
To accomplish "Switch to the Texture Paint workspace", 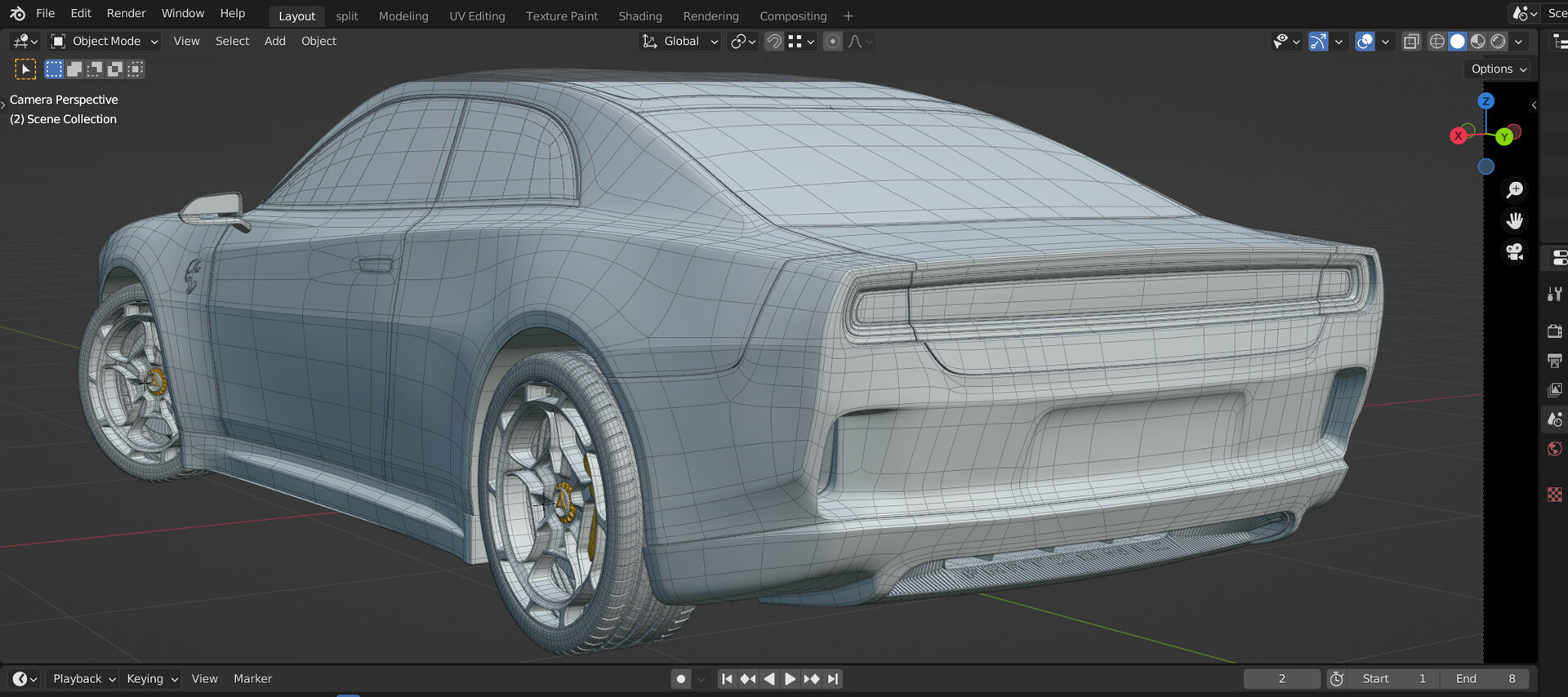I will click(562, 16).
